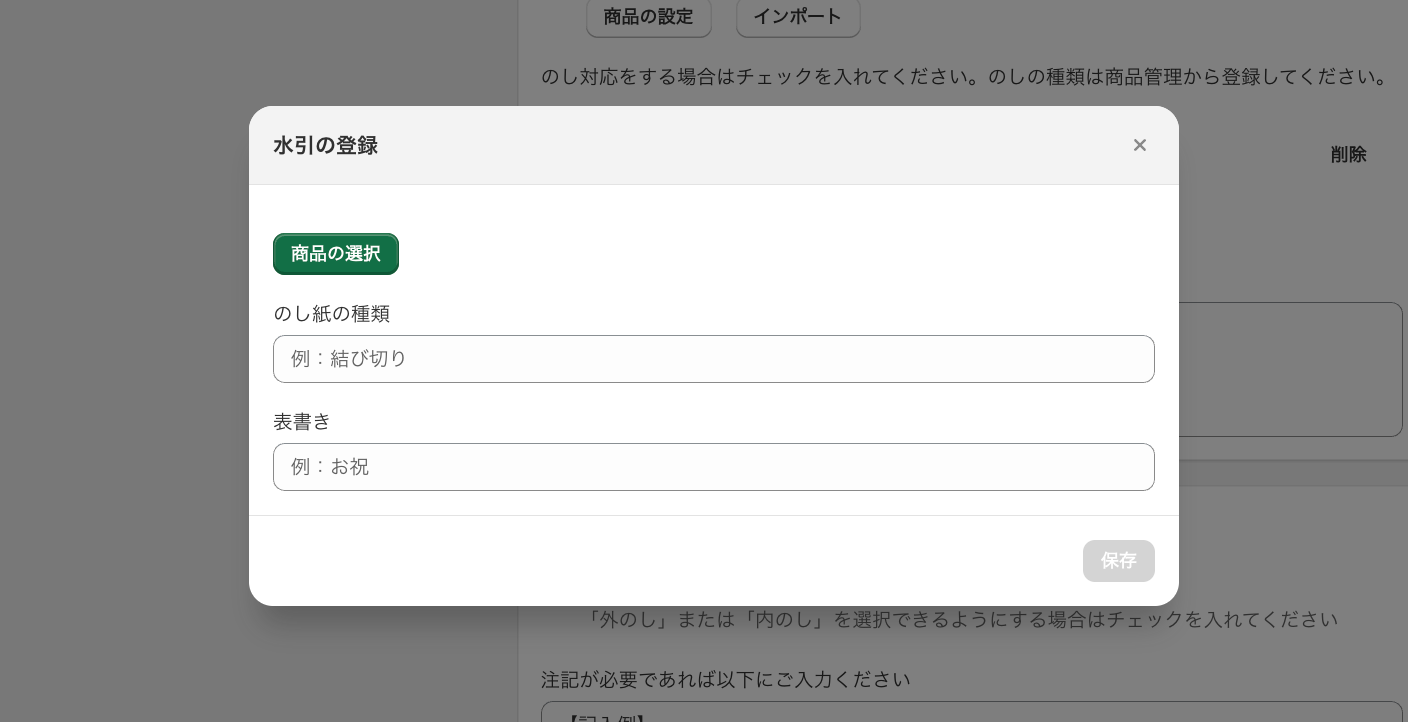Click the 注記が必要であれば以下にご入力ください label
Viewport: 1408px width, 722px height.
(x=726, y=680)
